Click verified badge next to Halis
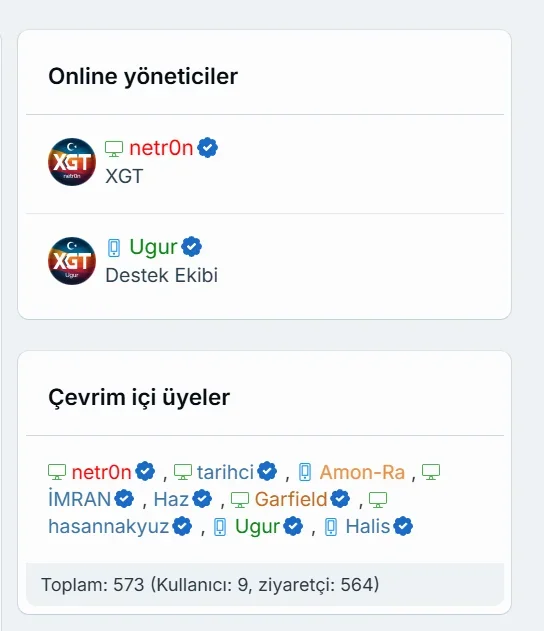The height and width of the screenshot is (631, 544). (403, 526)
